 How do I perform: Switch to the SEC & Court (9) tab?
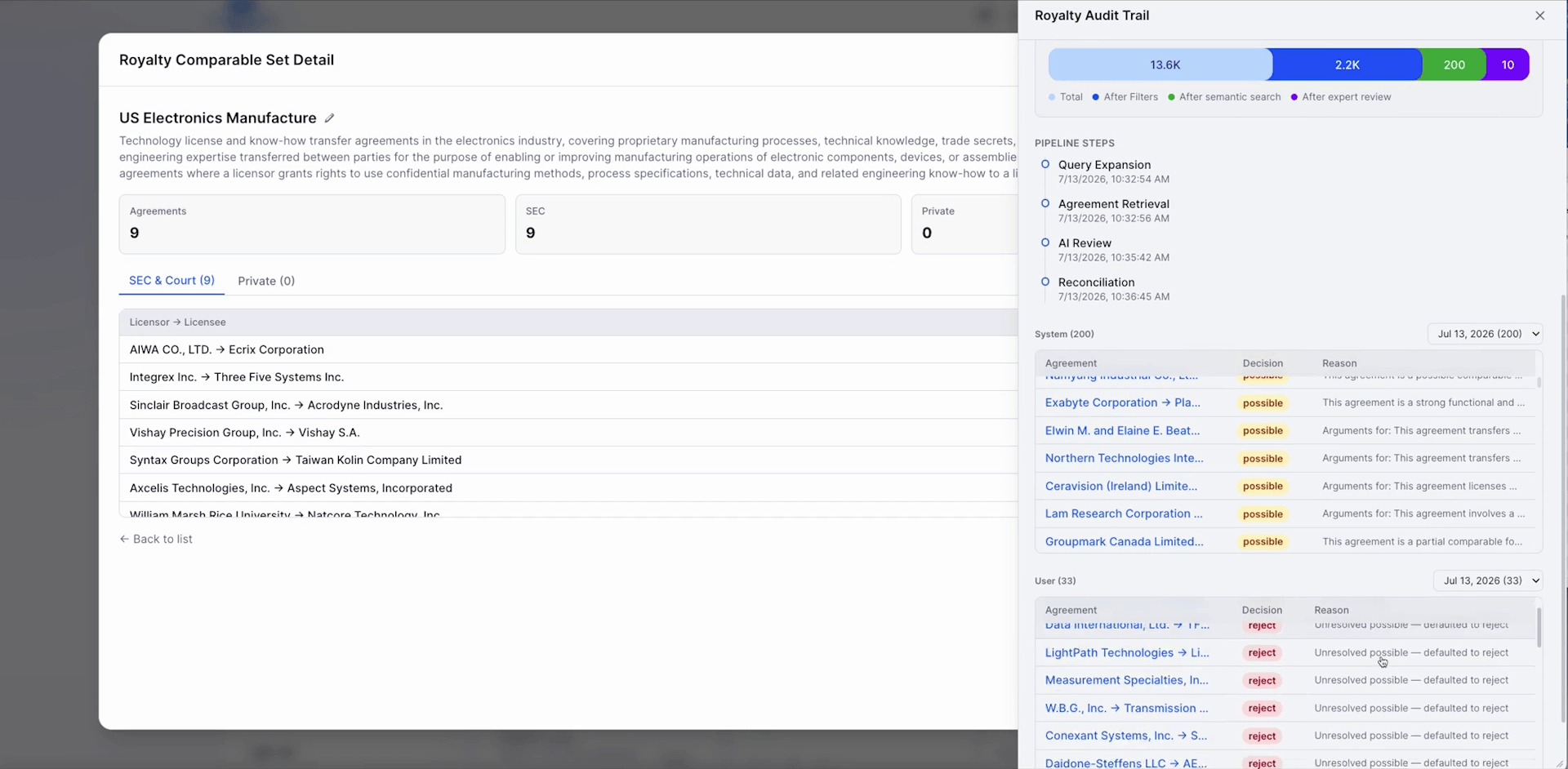pos(171,280)
